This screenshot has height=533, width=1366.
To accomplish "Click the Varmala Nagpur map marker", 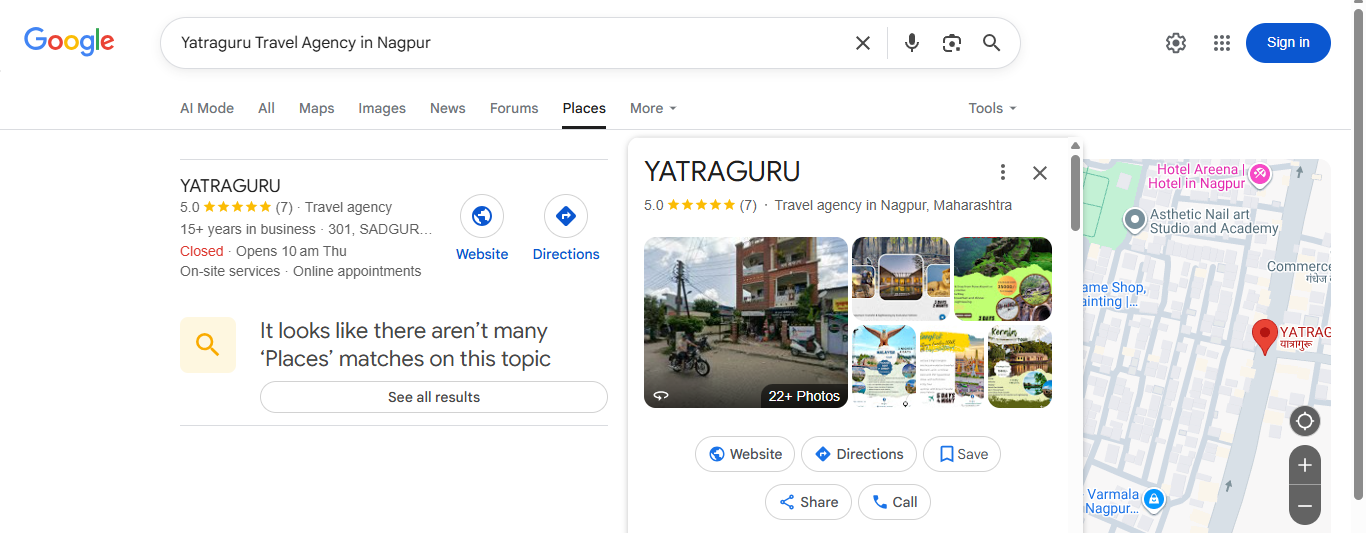I will pos(1153,498).
